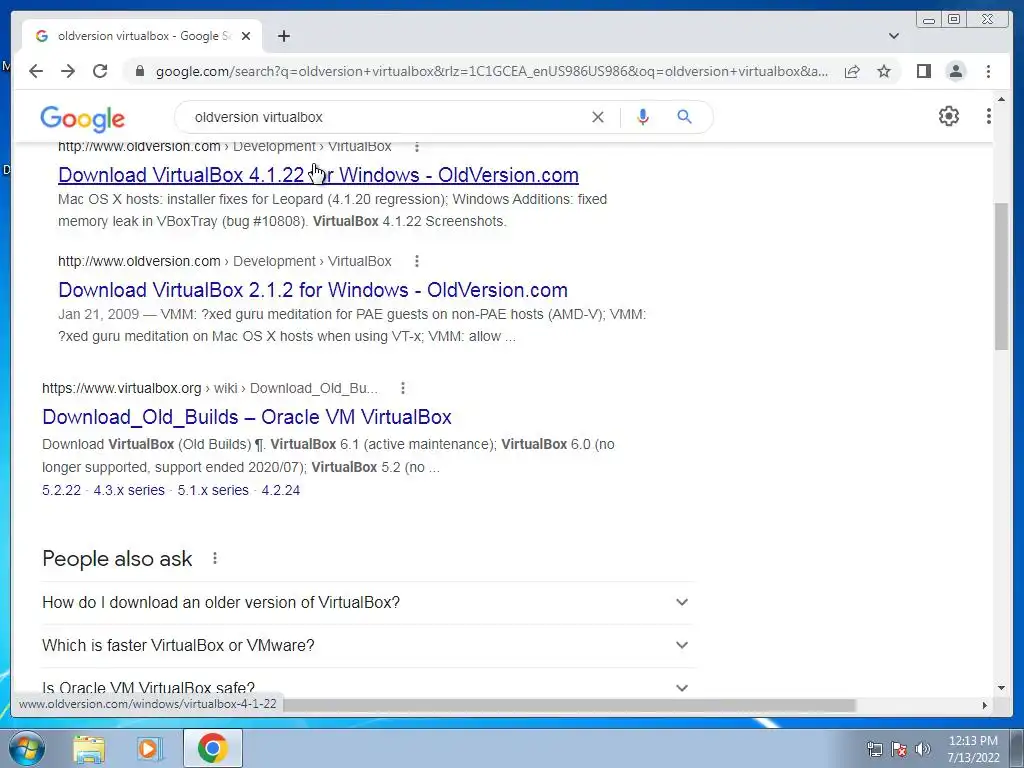Close the oldversion virtualbox tab
This screenshot has height=768, width=1024.
tap(246, 36)
